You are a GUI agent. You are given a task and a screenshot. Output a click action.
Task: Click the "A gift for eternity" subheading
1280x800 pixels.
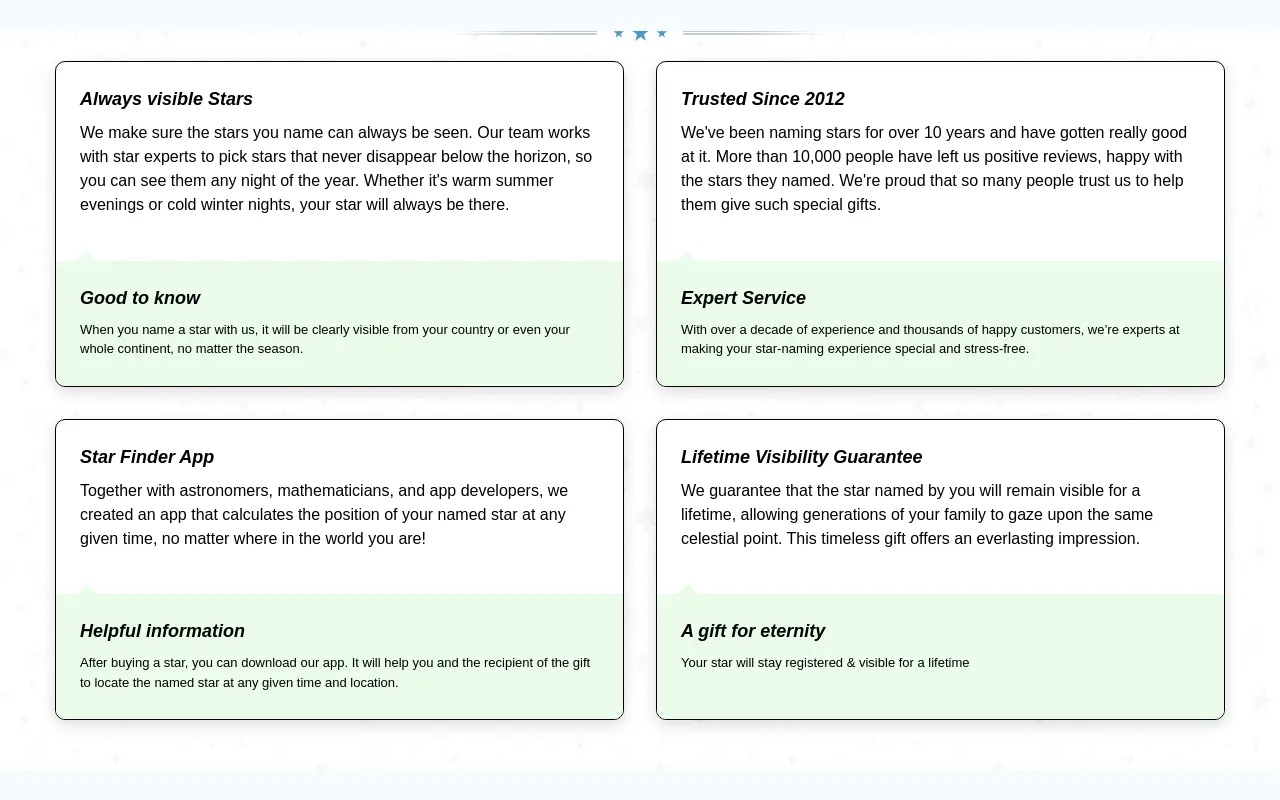(x=752, y=631)
